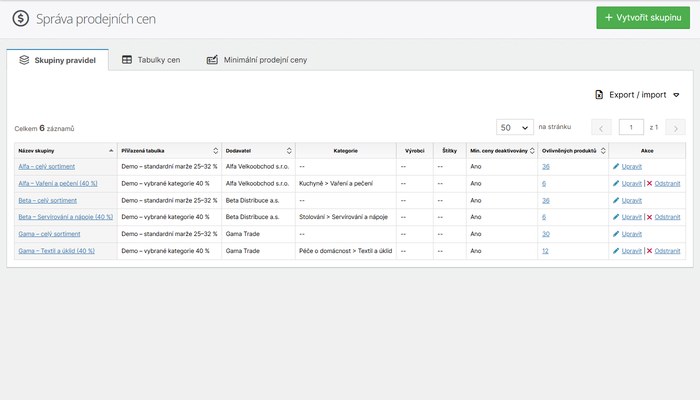Click the table icon in Tabulky cen tab
Viewport: 700px width, 400px height.
(x=127, y=60)
